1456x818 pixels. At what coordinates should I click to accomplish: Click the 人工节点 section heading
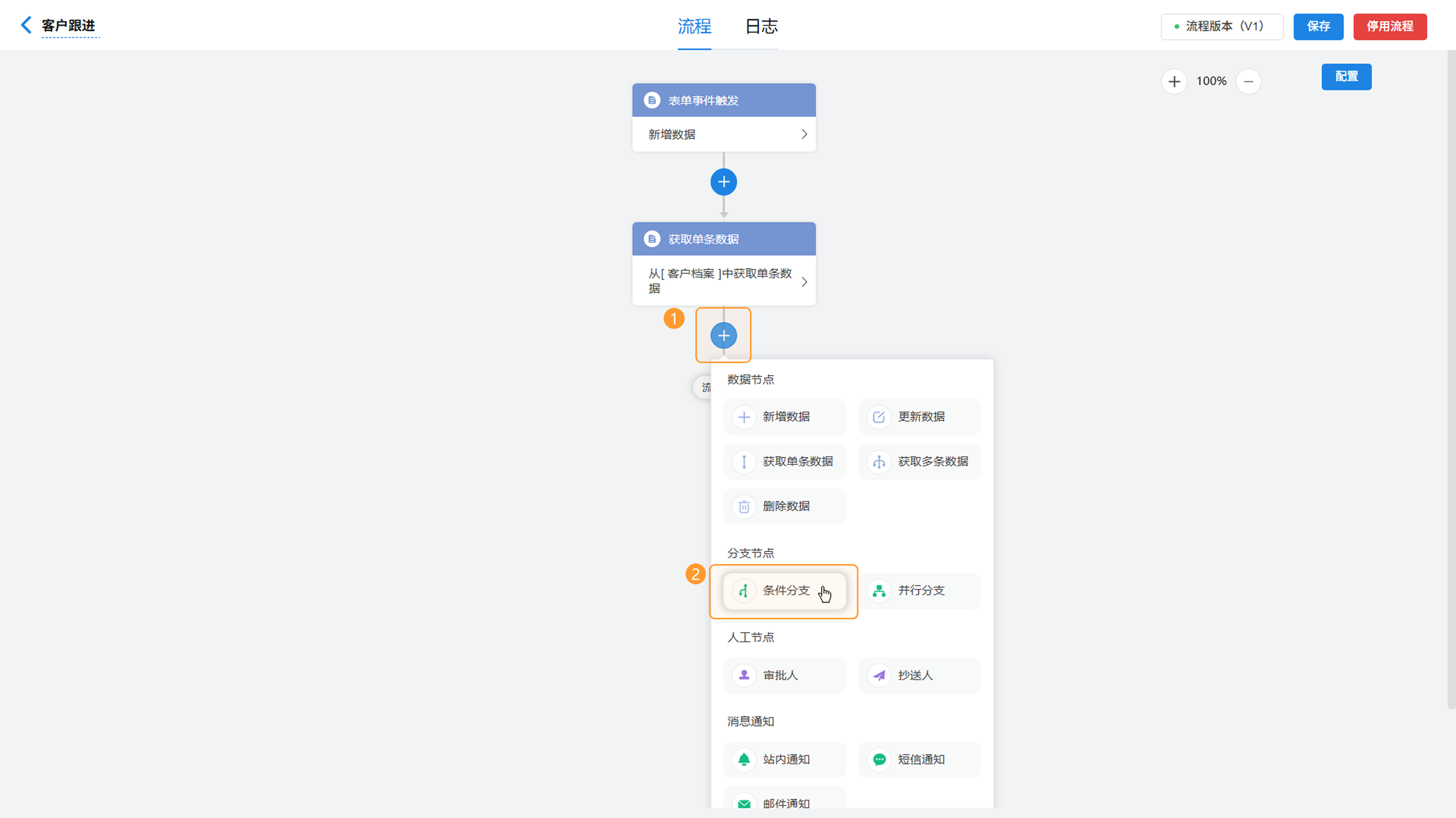pyautogui.click(x=750, y=637)
